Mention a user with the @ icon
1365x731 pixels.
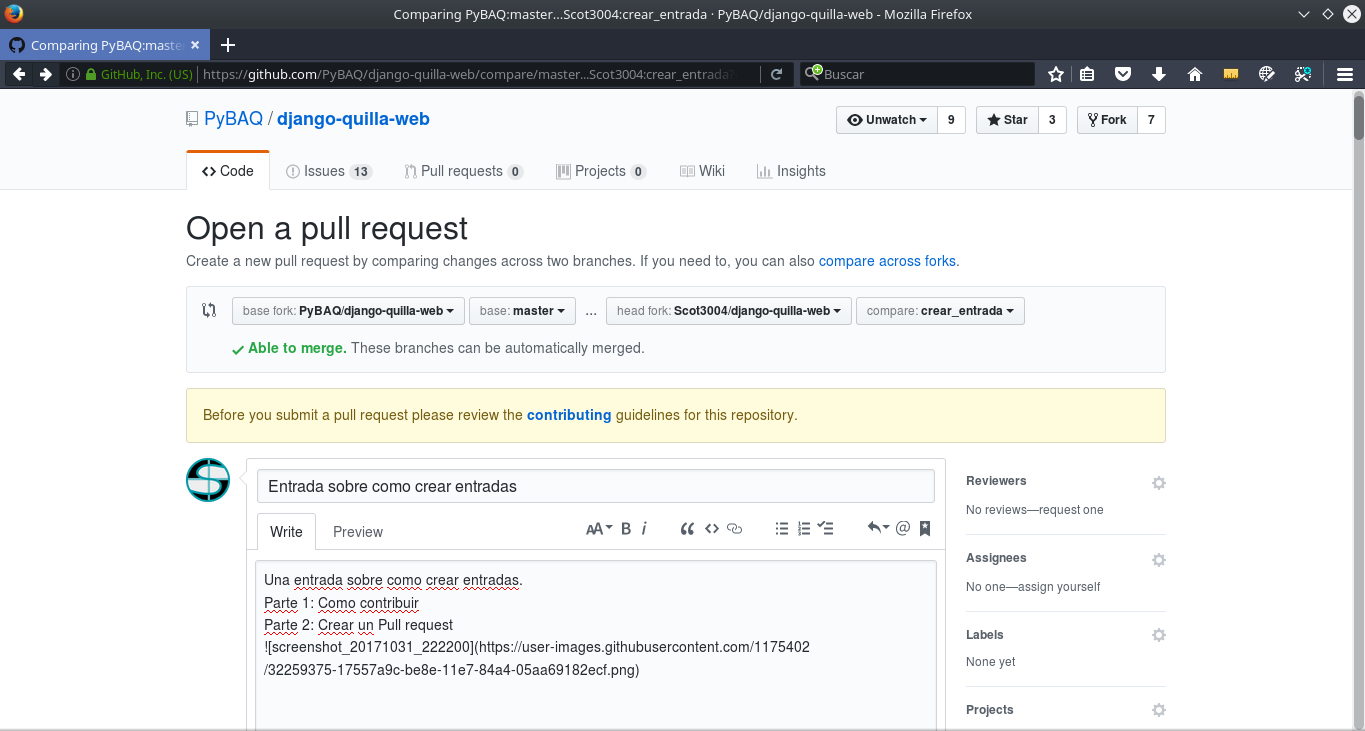[x=903, y=529]
